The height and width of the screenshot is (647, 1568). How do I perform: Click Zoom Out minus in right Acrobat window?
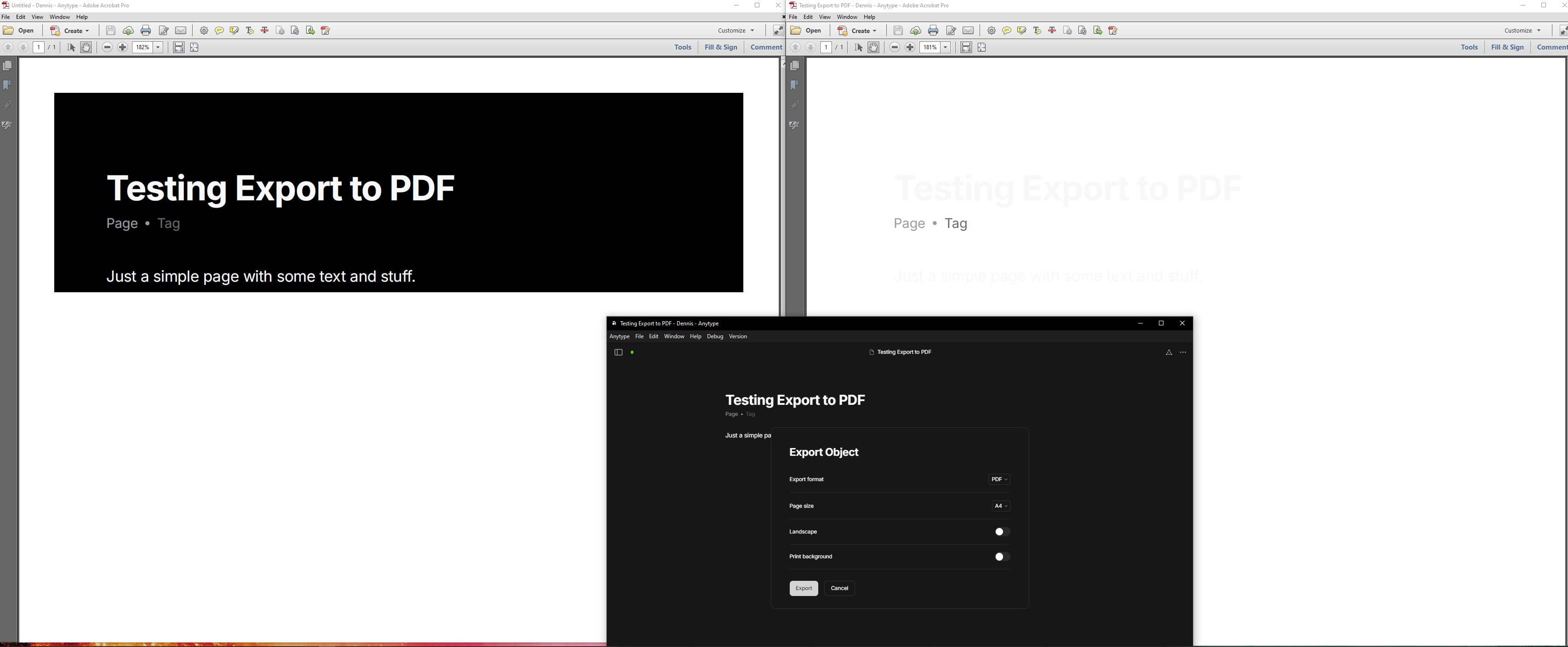(895, 47)
